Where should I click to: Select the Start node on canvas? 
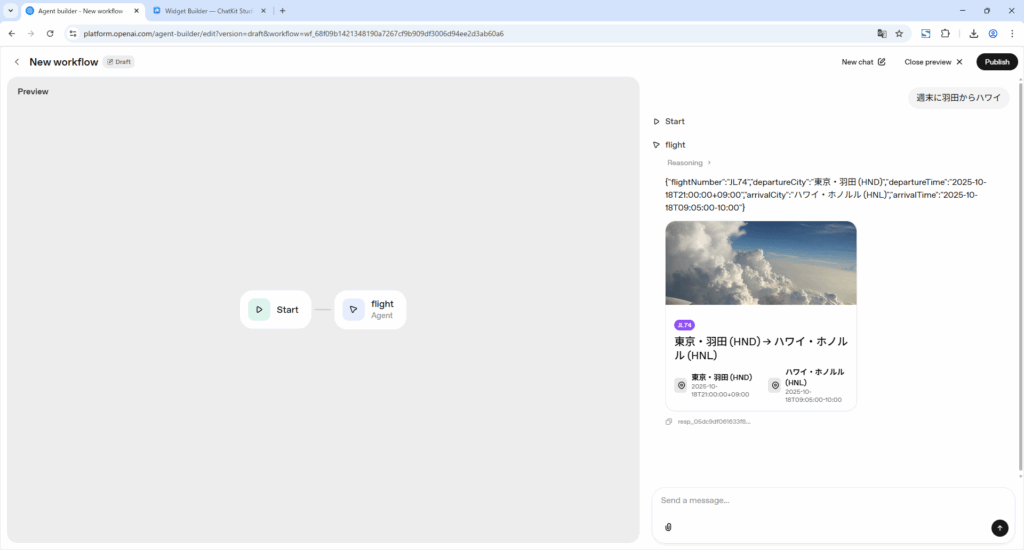(275, 310)
